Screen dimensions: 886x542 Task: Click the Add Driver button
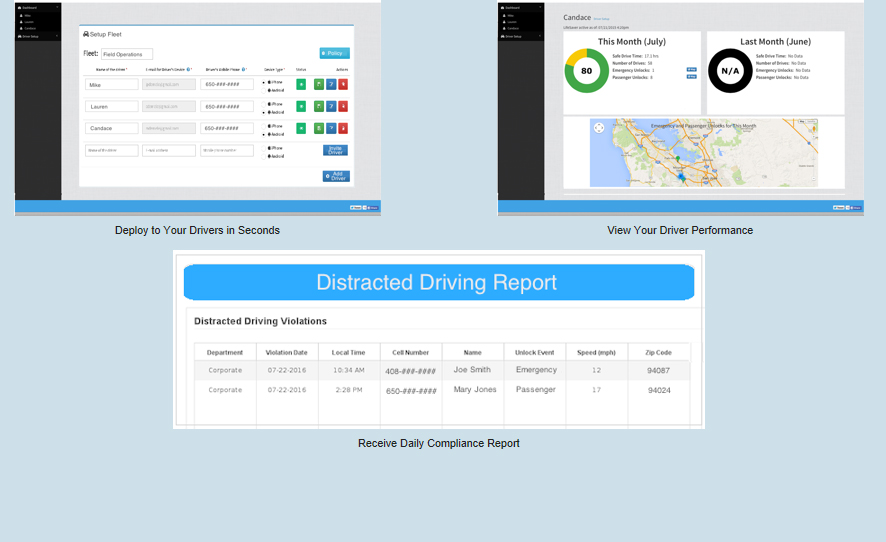336,176
